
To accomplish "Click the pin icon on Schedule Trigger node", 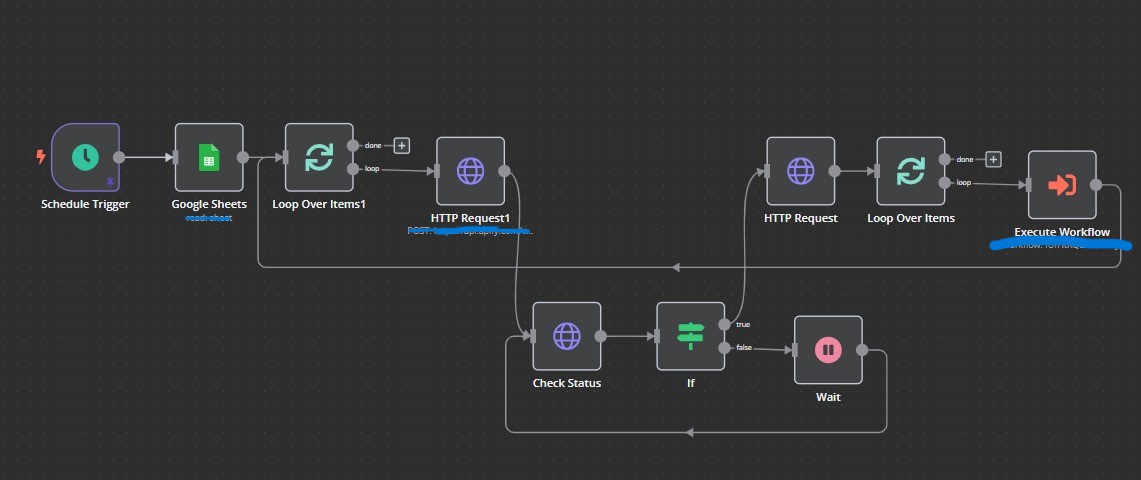I will (110, 183).
